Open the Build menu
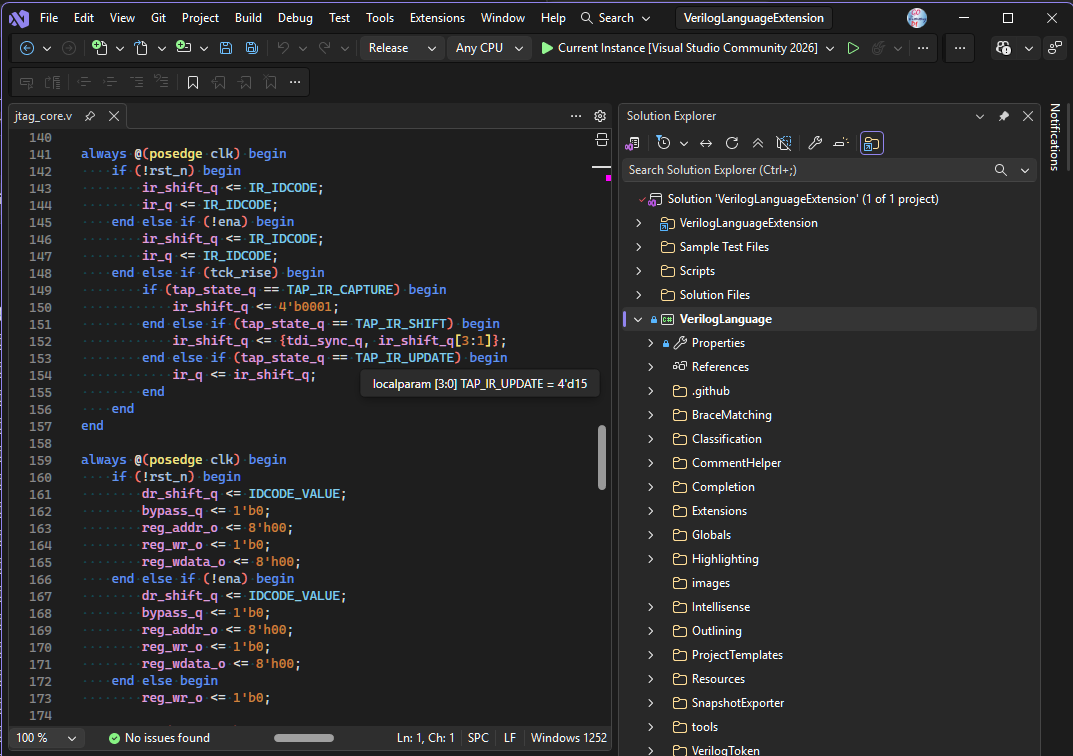This screenshot has width=1073, height=756. click(248, 18)
